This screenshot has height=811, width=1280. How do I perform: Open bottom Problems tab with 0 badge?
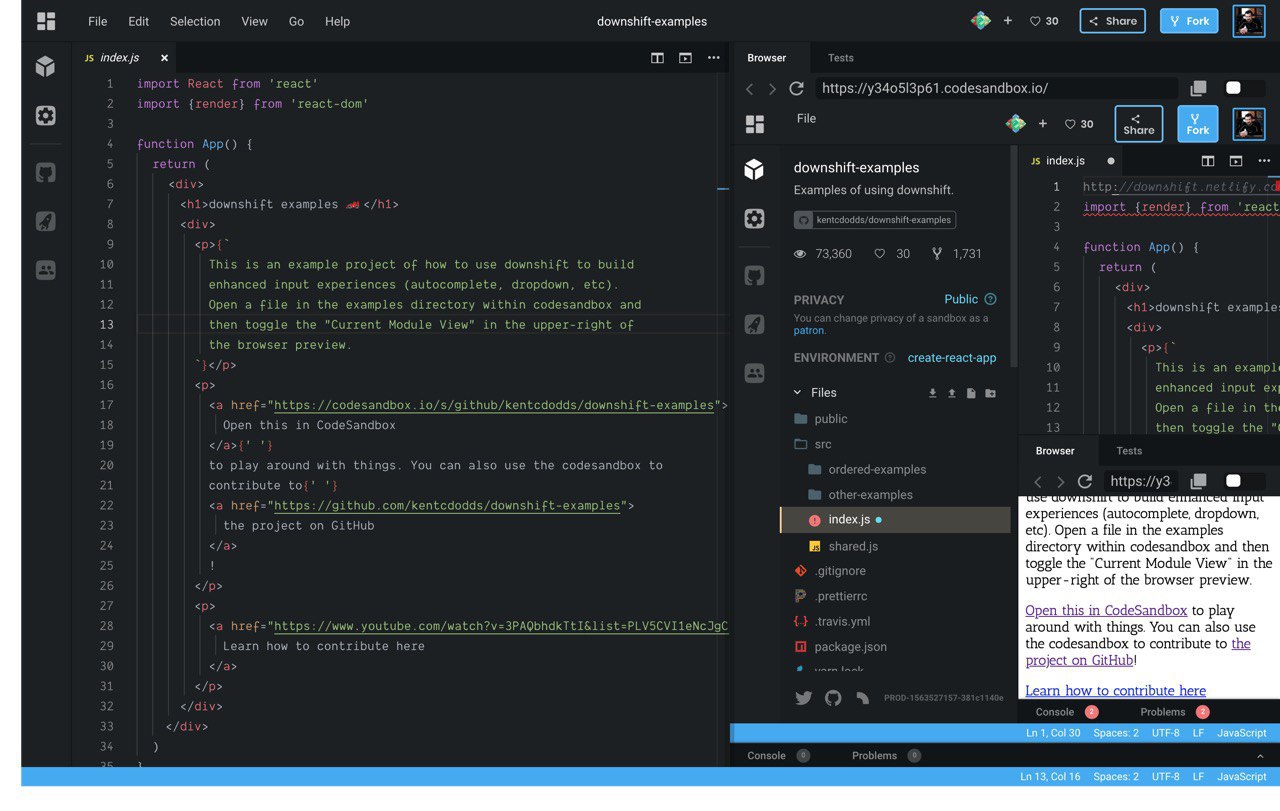click(x=886, y=756)
